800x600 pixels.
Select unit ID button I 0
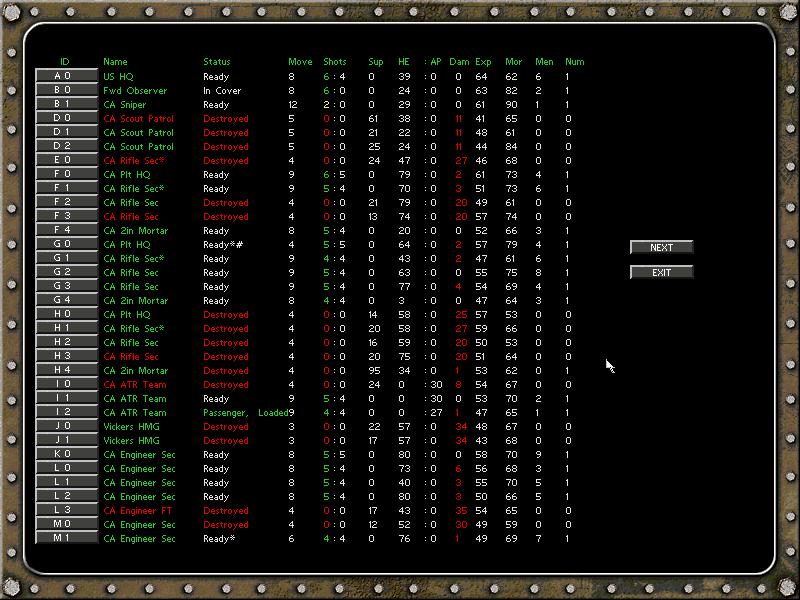coord(66,385)
